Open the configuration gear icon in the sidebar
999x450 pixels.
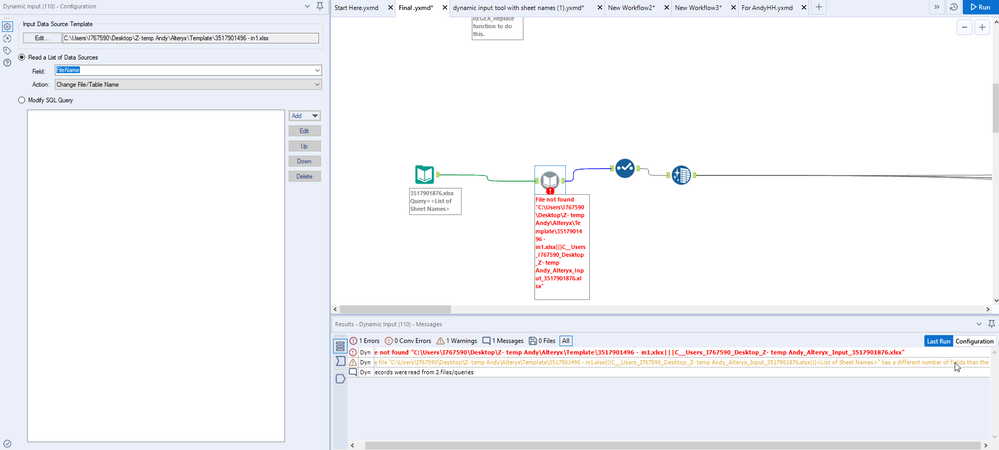(x=8, y=27)
